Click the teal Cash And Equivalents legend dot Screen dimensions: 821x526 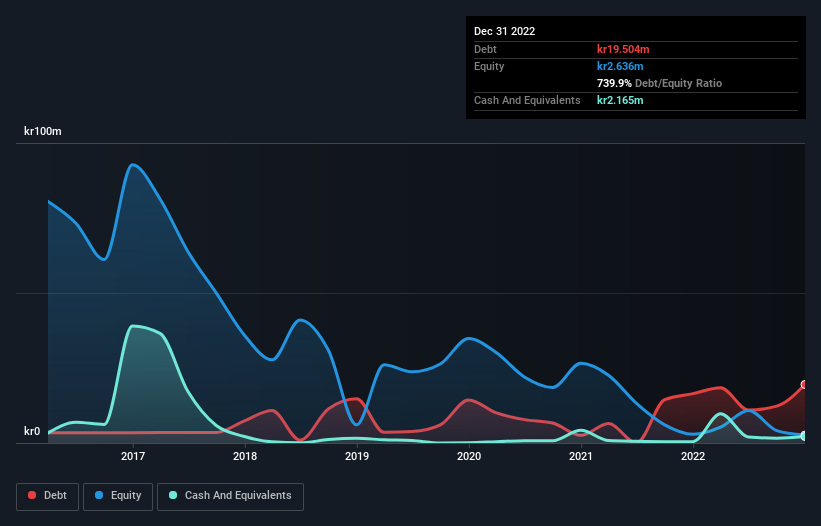[173, 495]
